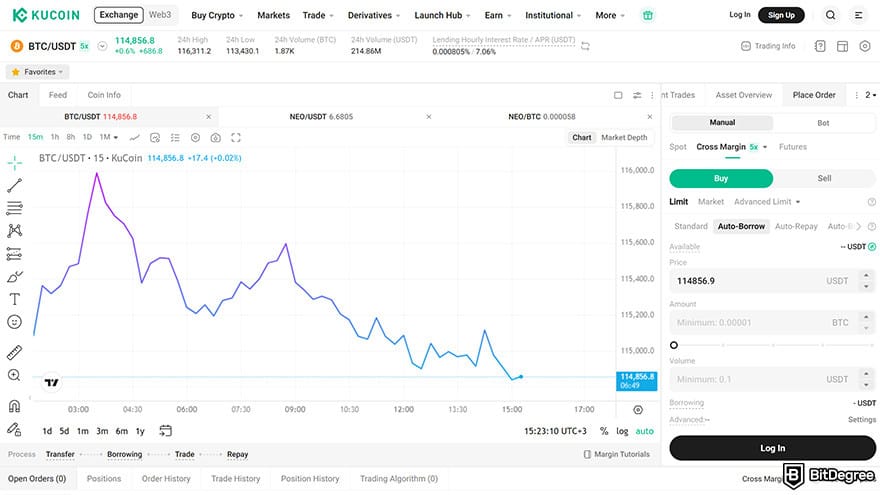Select the ruler measure tool
Viewport: 880px width, 495px height.
point(15,352)
